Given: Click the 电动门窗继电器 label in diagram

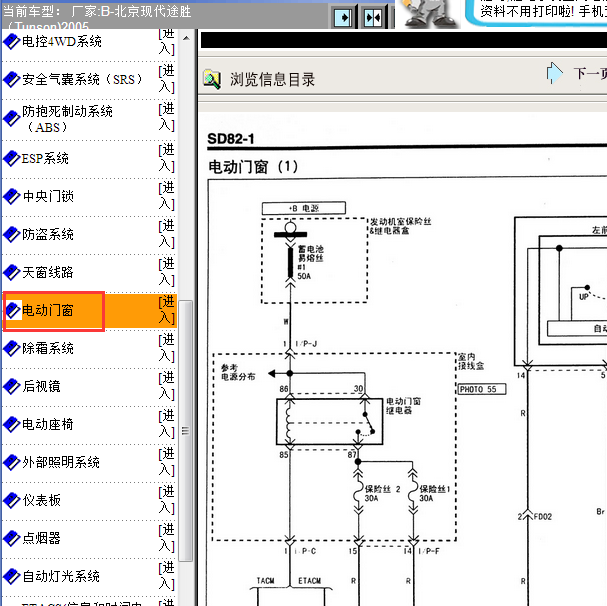Looking at the screenshot, I should [403, 405].
